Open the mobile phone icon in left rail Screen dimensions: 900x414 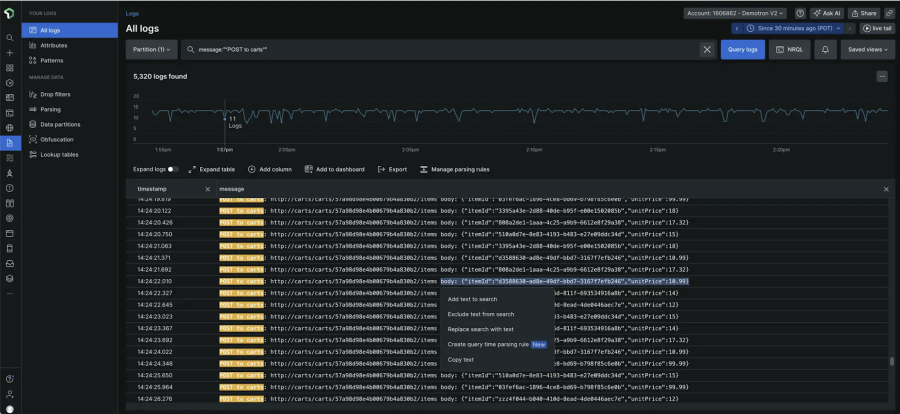(10, 248)
